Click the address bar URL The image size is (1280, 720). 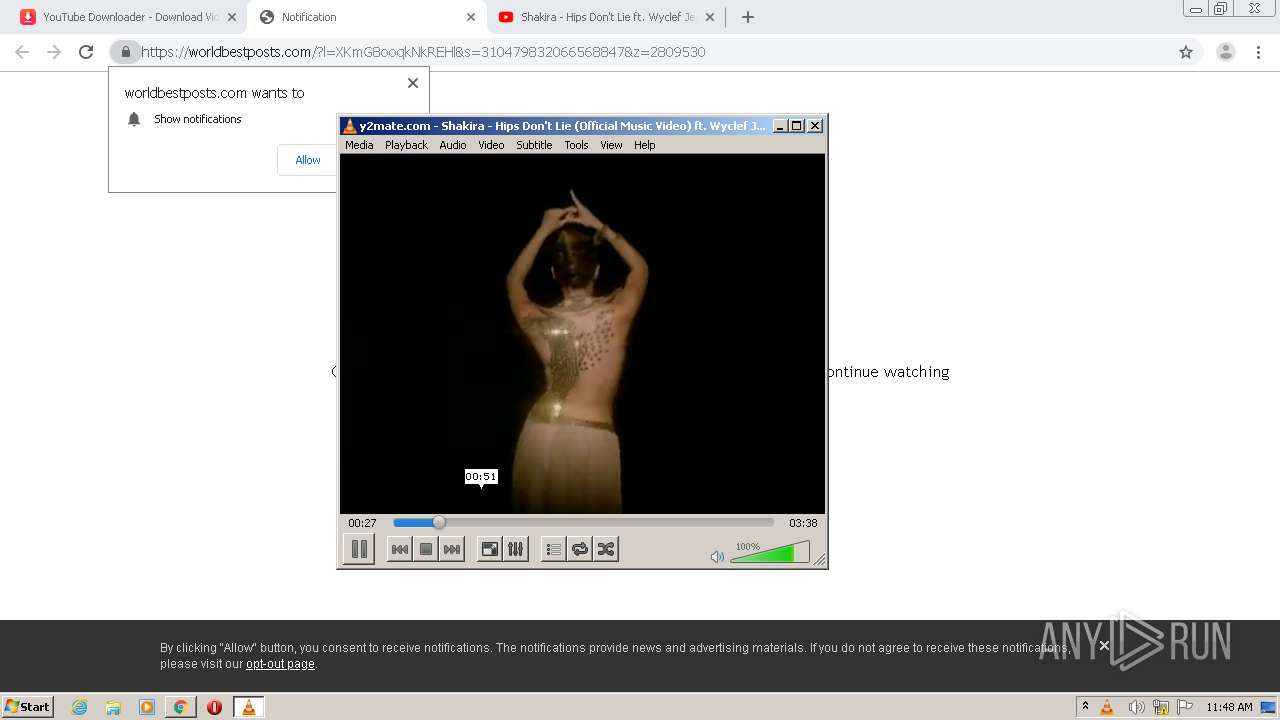pos(423,52)
